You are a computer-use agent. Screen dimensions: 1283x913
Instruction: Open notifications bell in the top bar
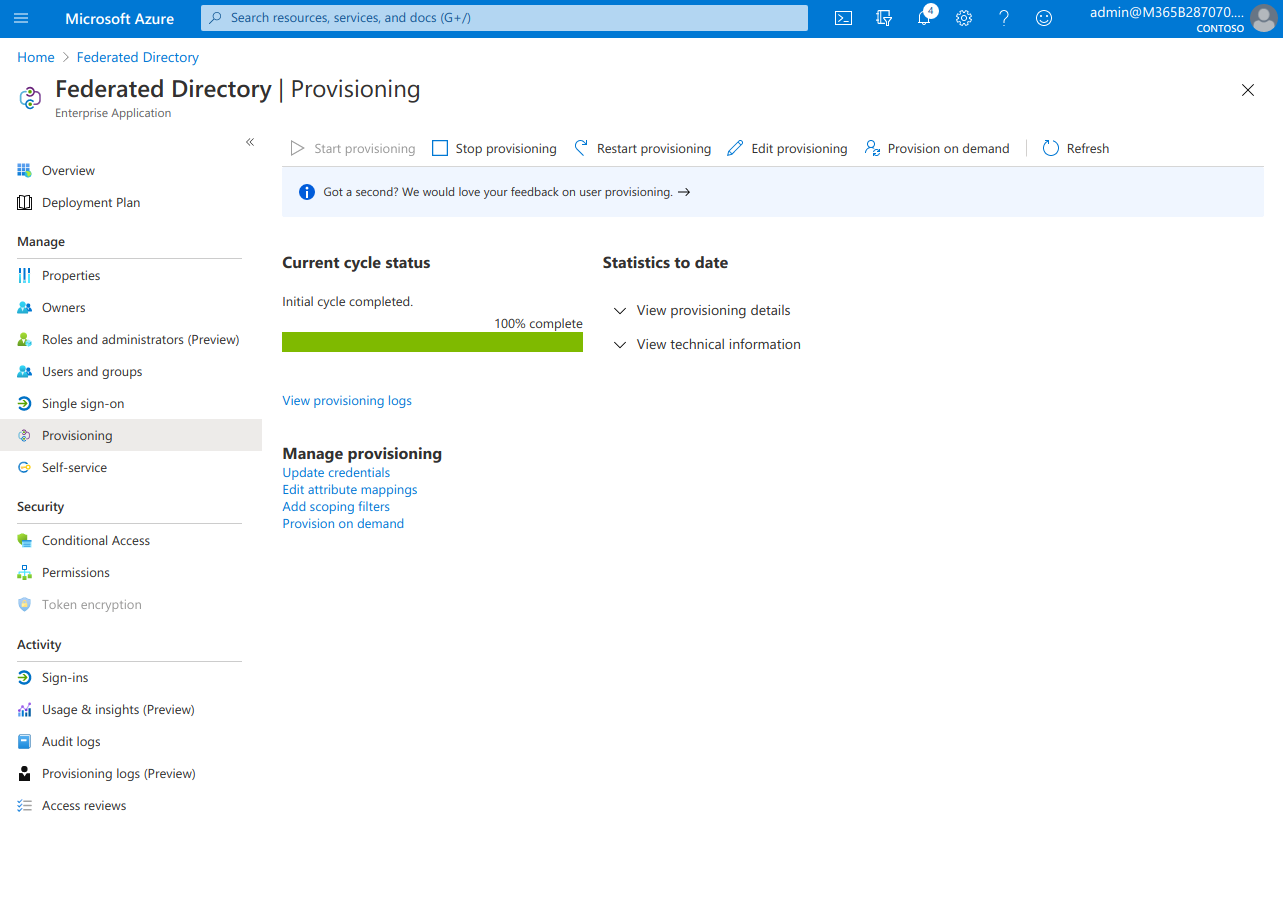[923, 18]
